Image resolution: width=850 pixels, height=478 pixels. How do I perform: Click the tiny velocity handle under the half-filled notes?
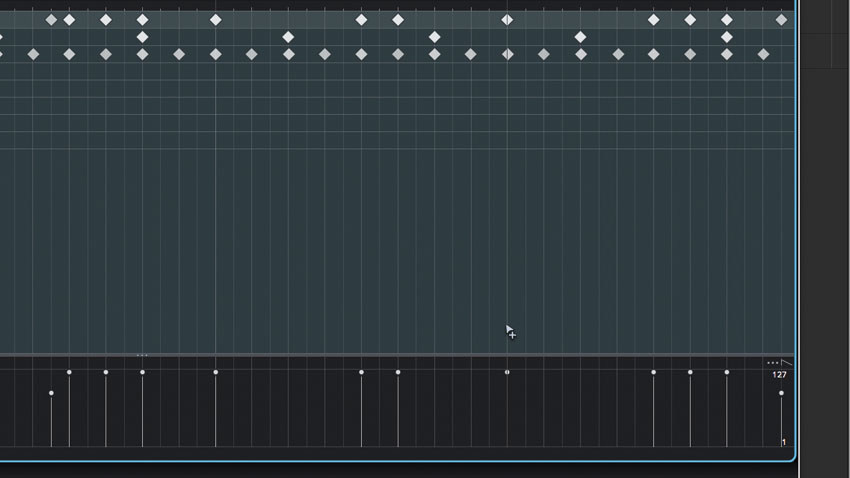[507, 372]
